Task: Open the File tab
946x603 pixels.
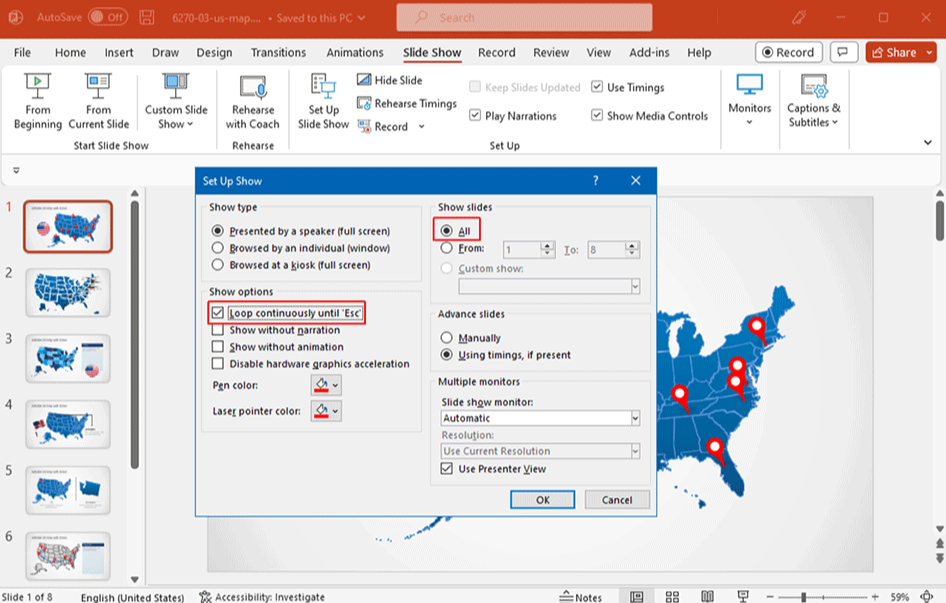Action: pos(22,53)
